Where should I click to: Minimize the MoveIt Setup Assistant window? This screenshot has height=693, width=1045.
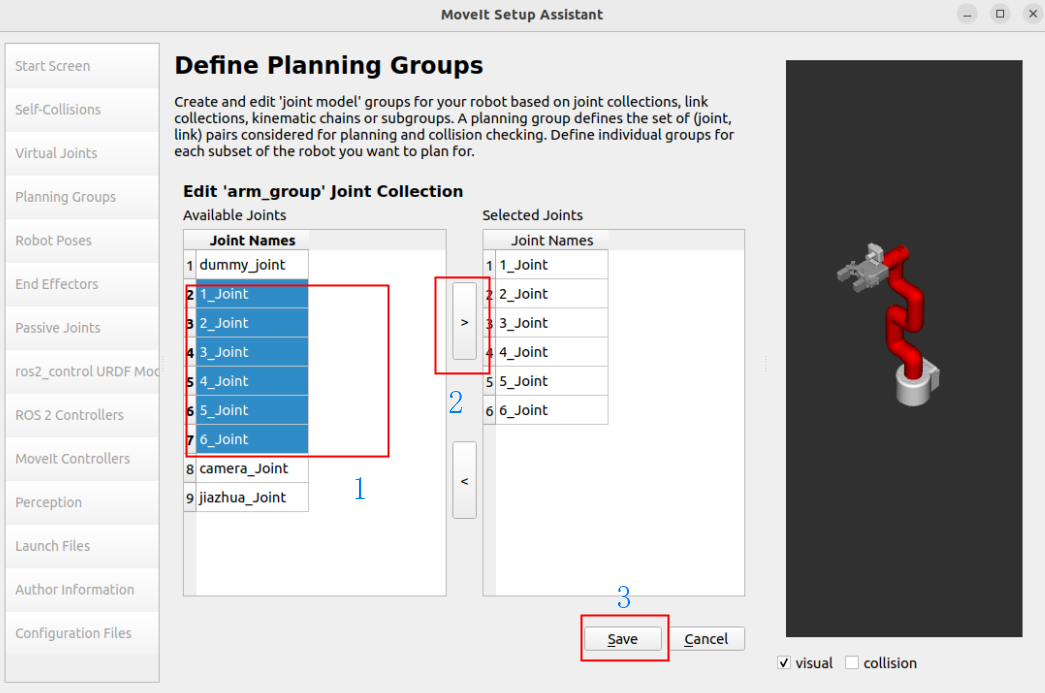(x=967, y=14)
